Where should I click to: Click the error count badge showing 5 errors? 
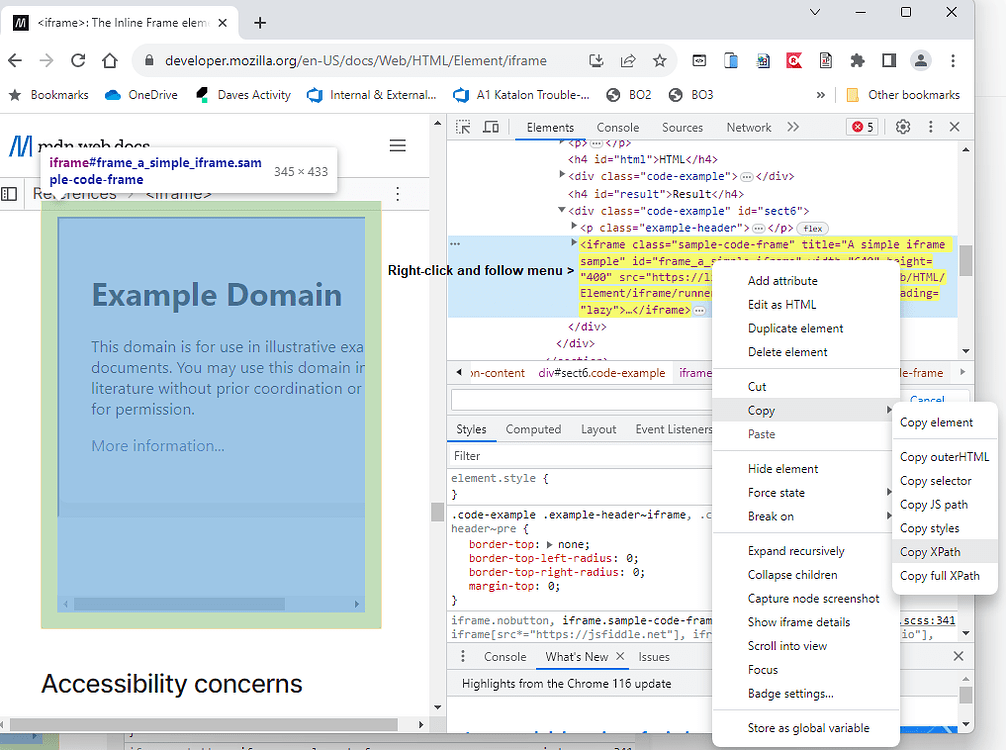pyautogui.click(x=862, y=127)
